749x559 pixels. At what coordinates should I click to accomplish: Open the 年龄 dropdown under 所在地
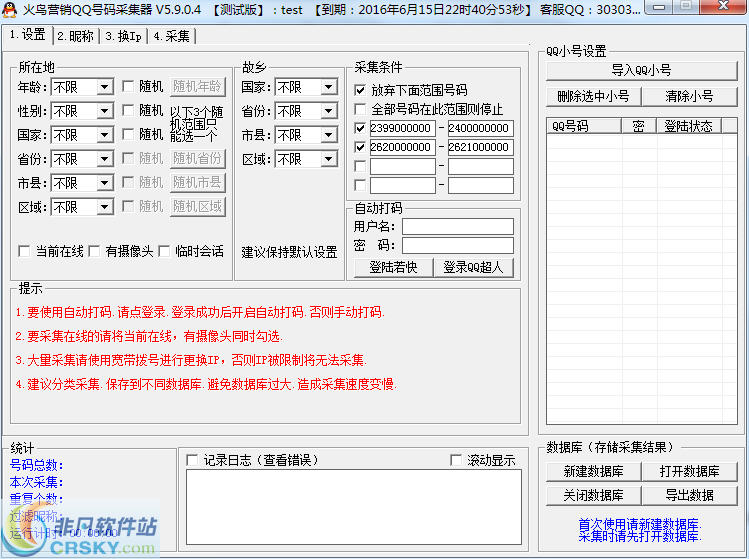(82, 87)
